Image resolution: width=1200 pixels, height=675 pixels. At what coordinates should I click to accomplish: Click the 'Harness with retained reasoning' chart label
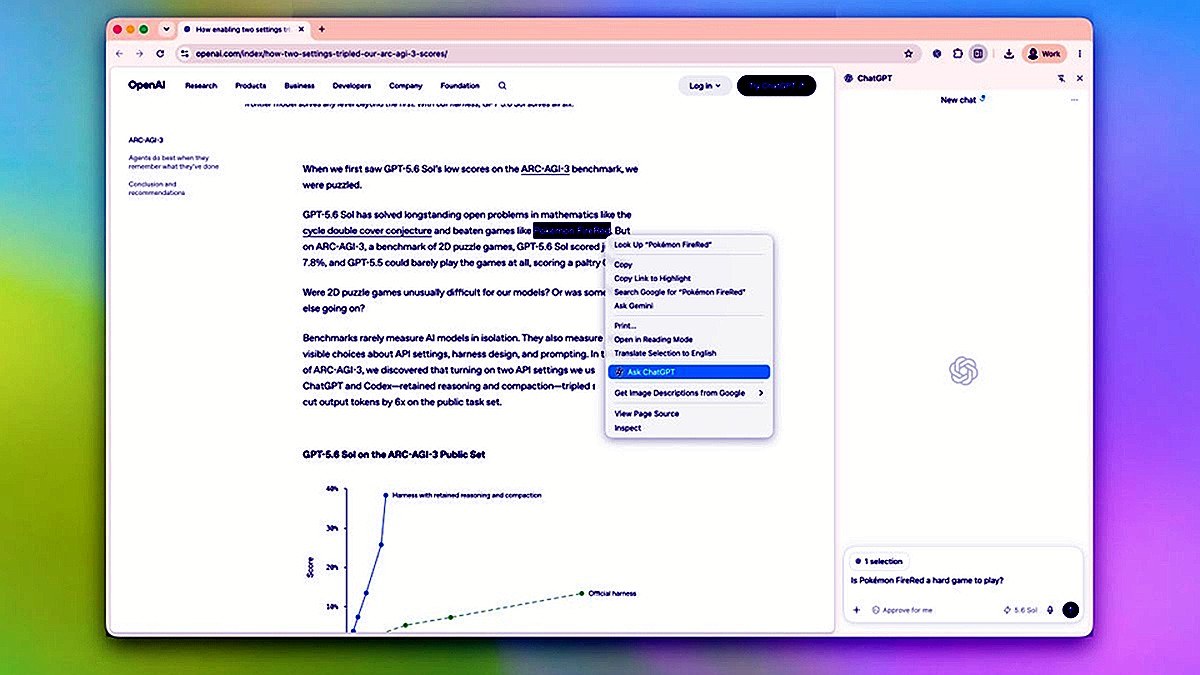pyautogui.click(x=467, y=495)
